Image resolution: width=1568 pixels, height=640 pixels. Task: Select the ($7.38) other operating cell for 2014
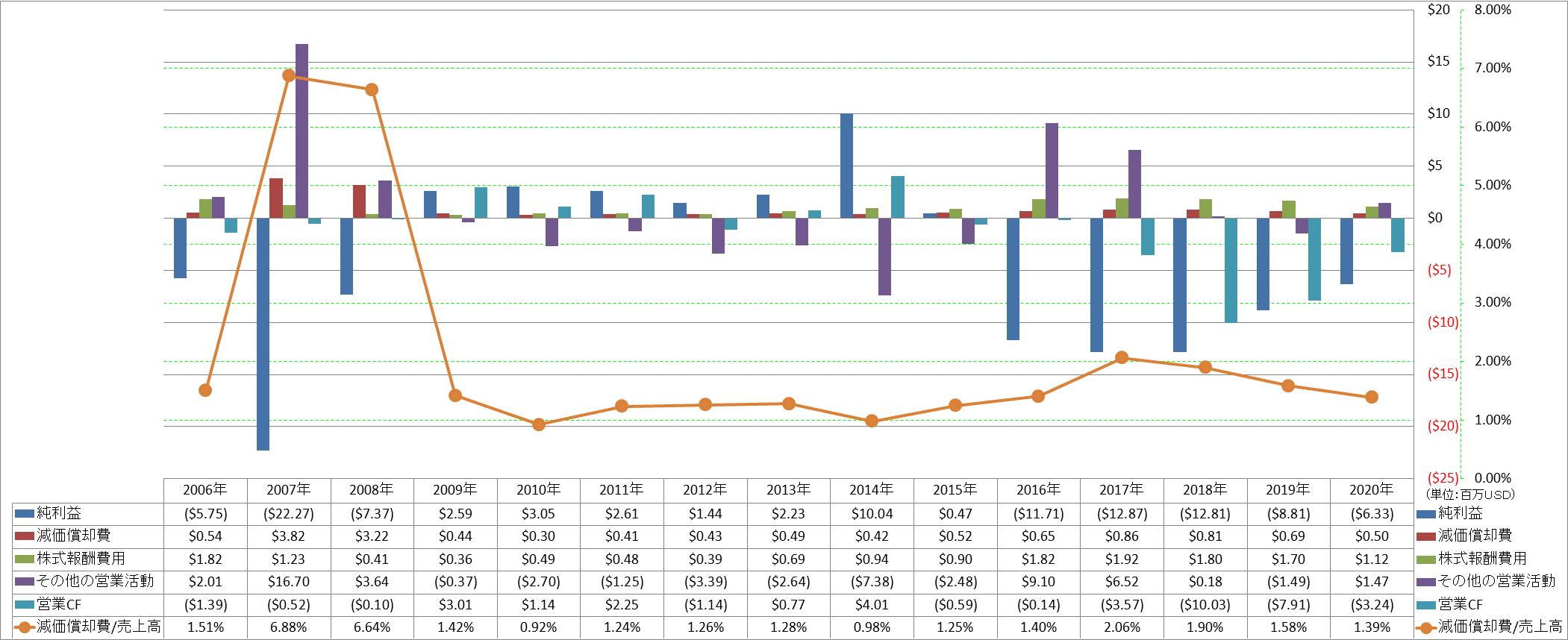pyautogui.click(x=872, y=582)
